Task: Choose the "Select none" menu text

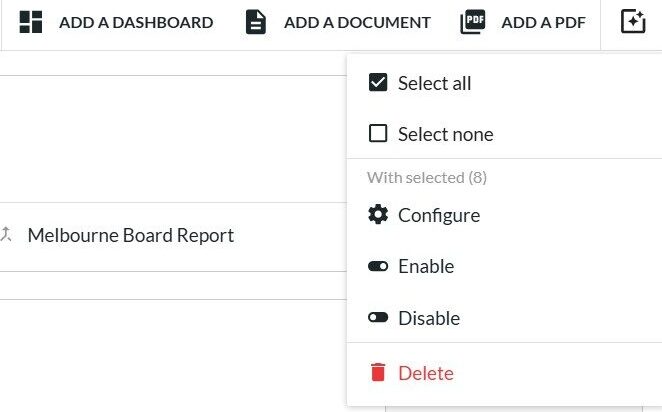Action: pos(445,134)
